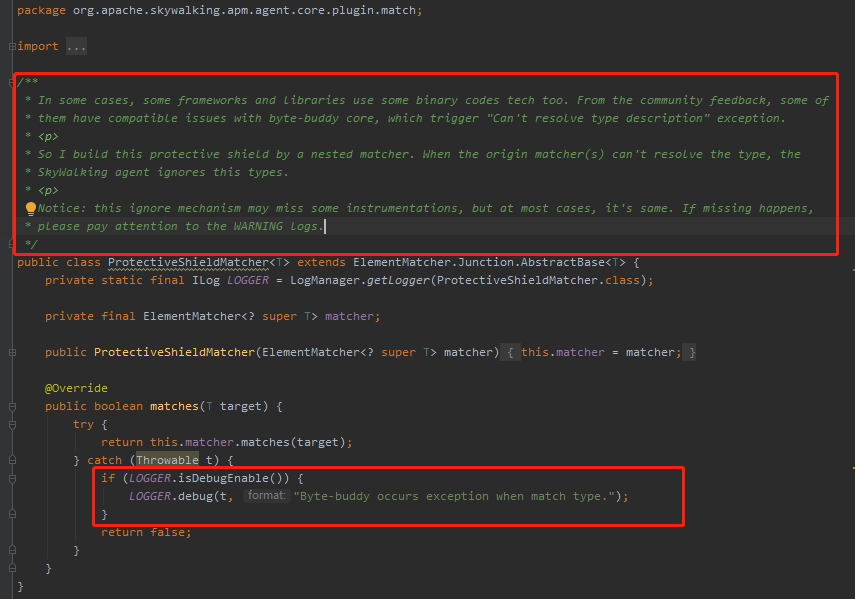Click the folded import ellipsis placeholder
The image size is (855, 599).
[x=76, y=47]
